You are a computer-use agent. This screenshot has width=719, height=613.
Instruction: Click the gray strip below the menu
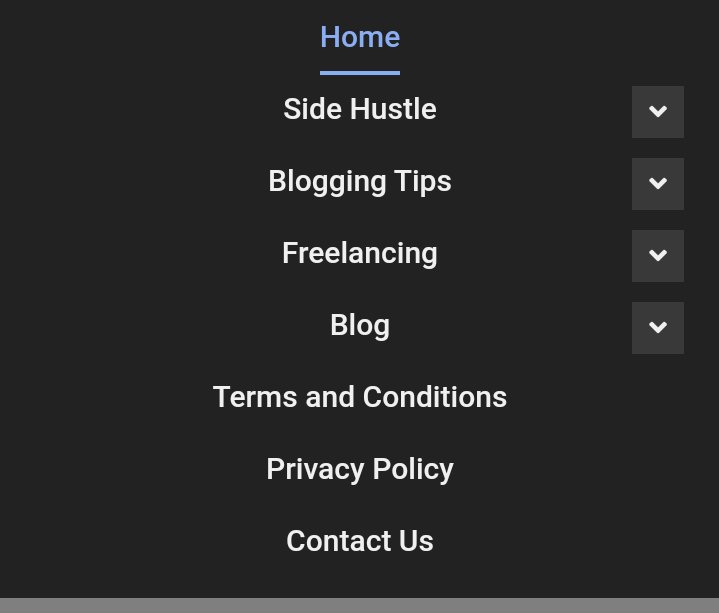click(360, 606)
